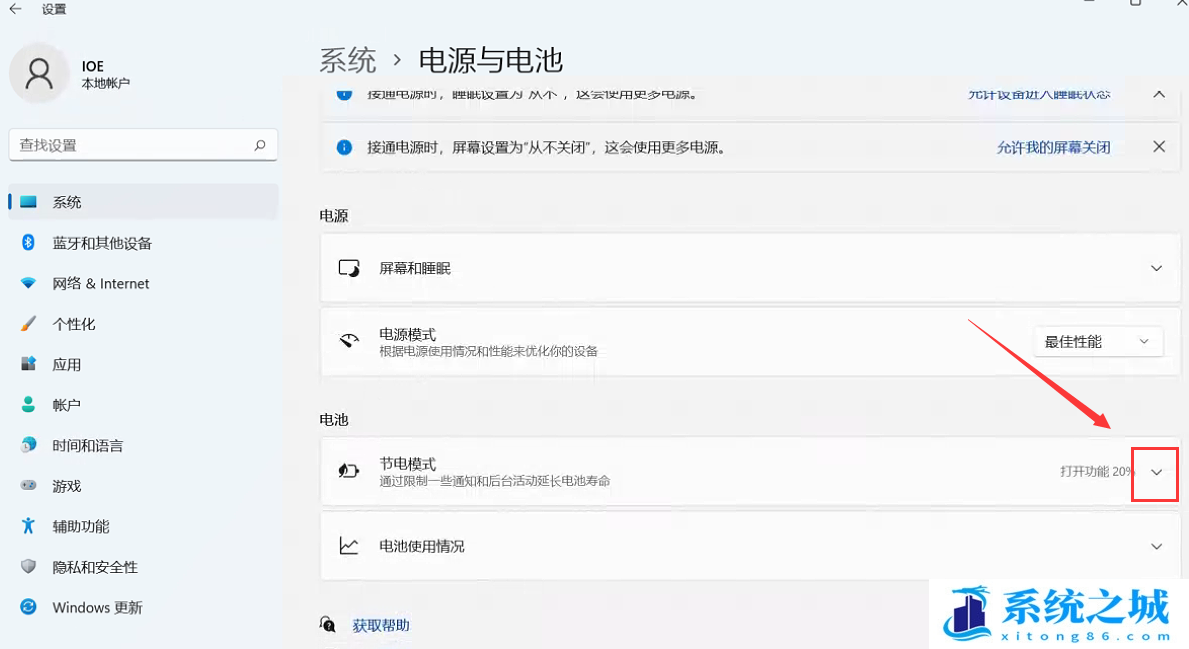Select 应用 in the sidebar
Viewport: 1189px width, 649px height.
[67, 365]
